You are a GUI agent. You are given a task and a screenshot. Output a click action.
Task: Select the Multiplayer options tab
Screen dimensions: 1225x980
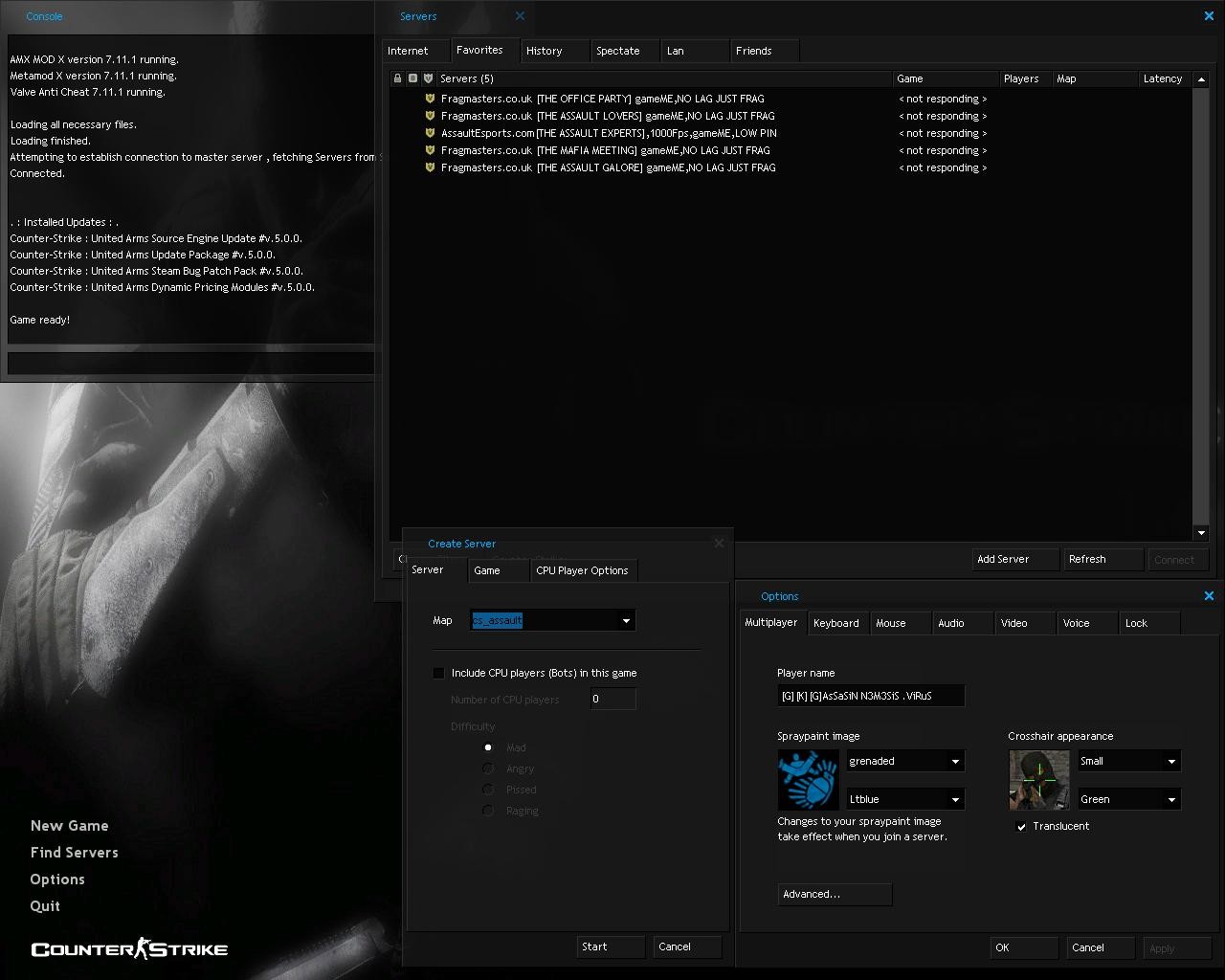[x=773, y=622]
